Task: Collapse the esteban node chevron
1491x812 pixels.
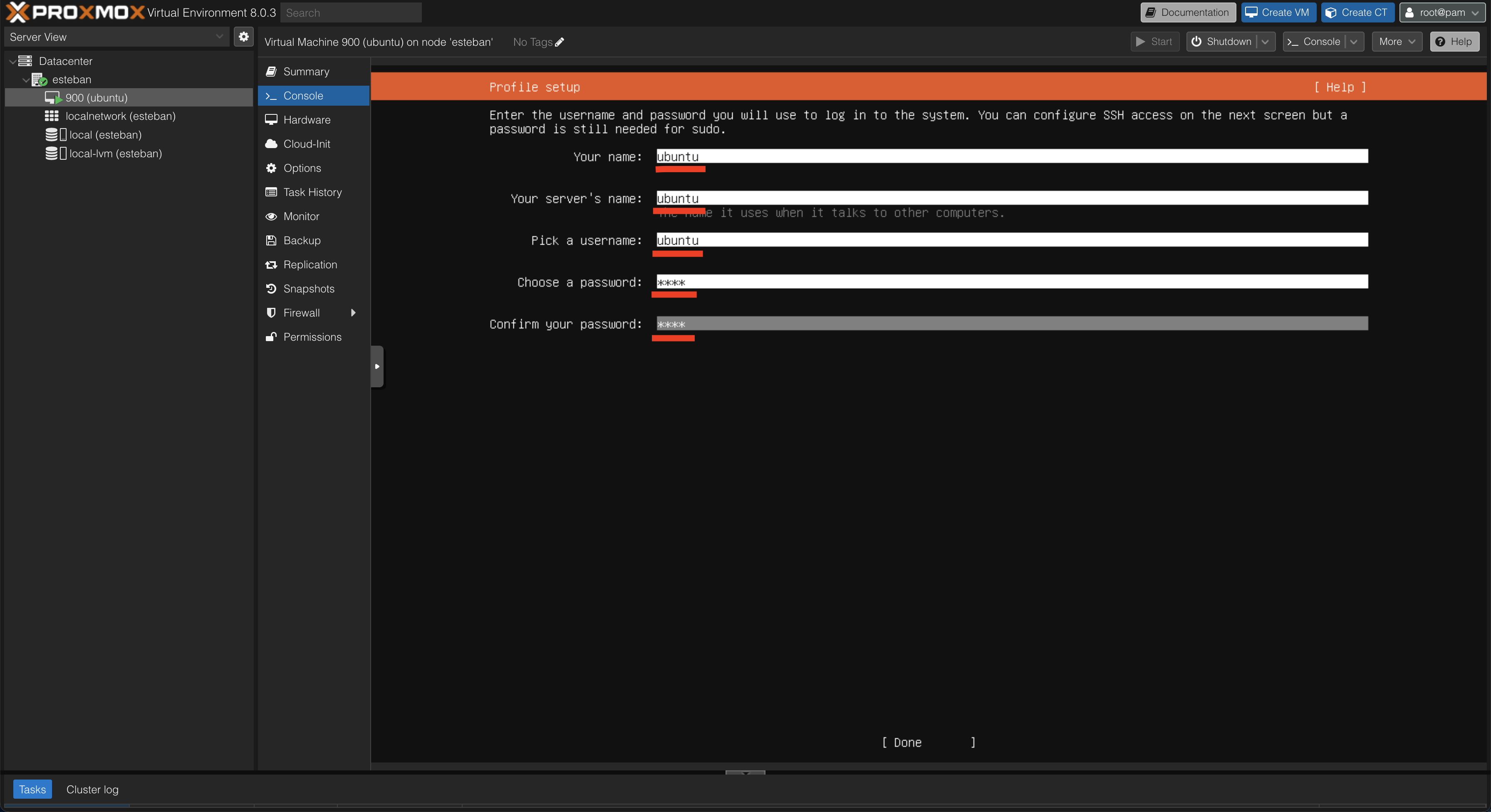Action: 25,79
